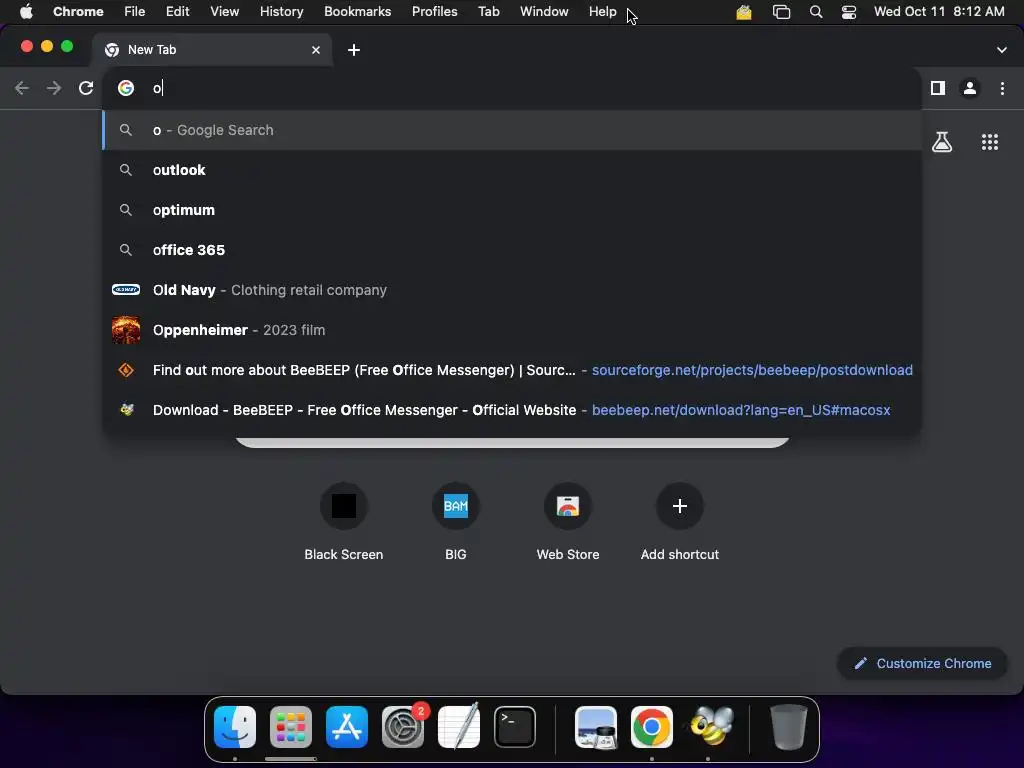Image resolution: width=1024 pixels, height=768 pixels.
Task: Open the Profiles menu
Action: click(x=435, y=12)
